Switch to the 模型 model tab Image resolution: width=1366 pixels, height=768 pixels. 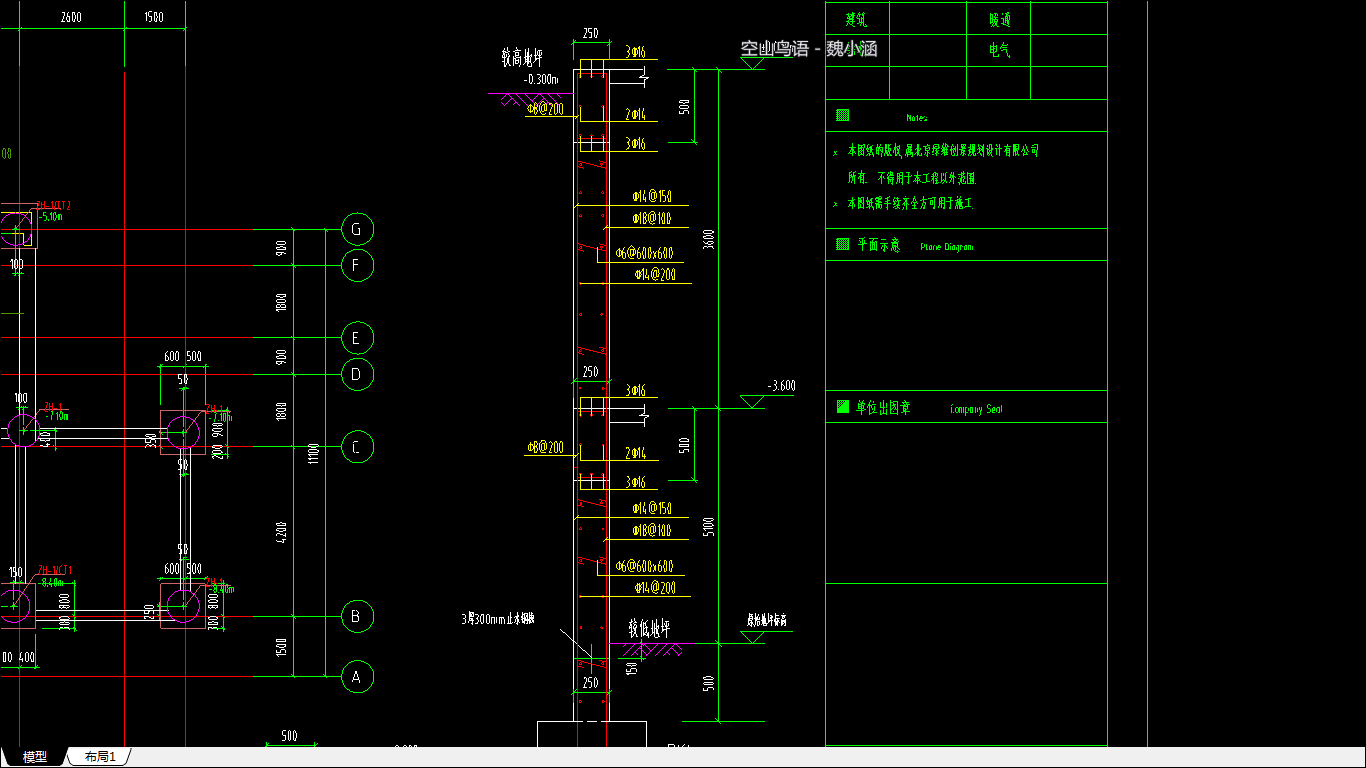(x=34, y=757)
